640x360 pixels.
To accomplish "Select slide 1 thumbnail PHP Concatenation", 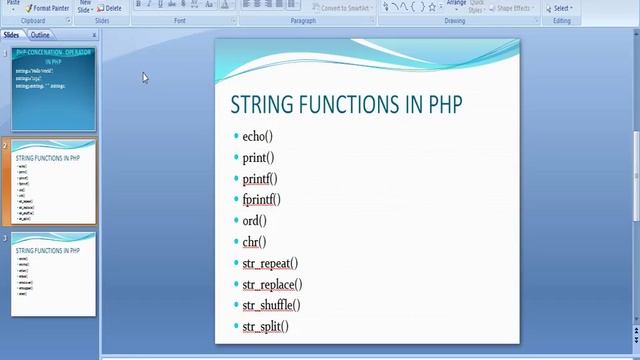I will 53,89.
